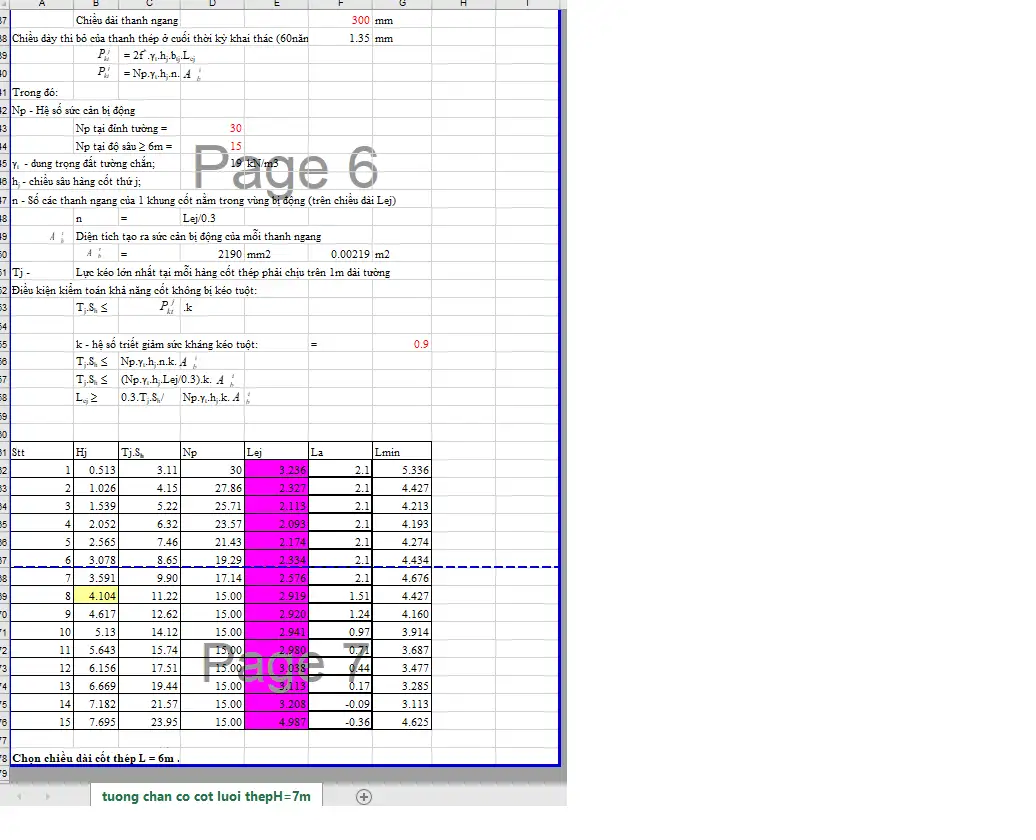Click the 'Chọn chiều dài cốt thép L = 6m' cell
This screenshot has height=840, width=1036.
(96, 758)
